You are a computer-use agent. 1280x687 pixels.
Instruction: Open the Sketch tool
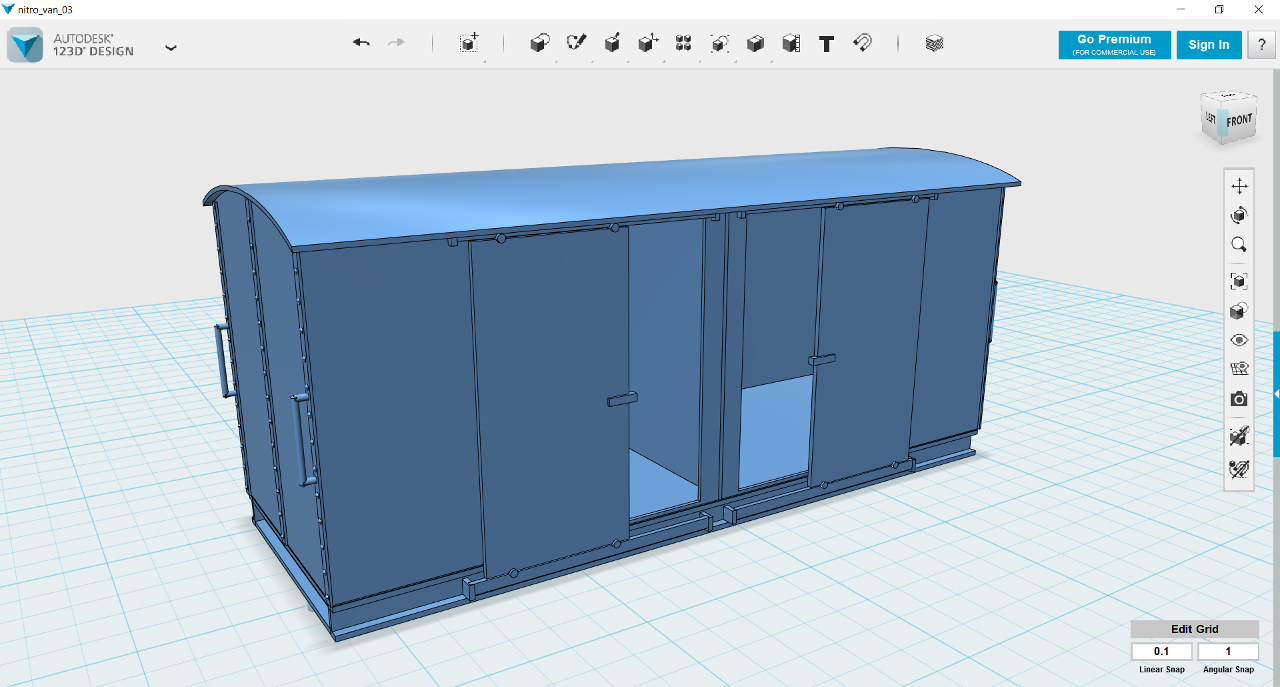point(576,43)
